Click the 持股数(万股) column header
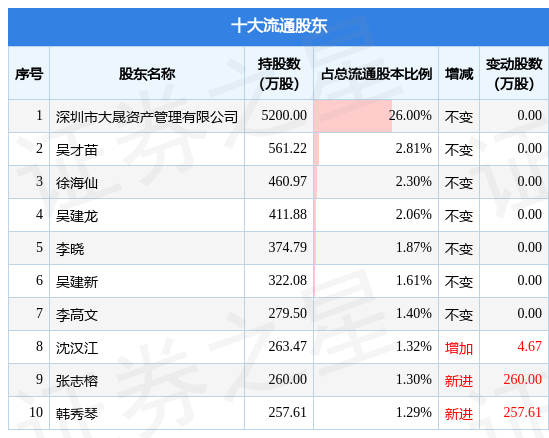Viewport: 549px width, 438px height. [279, 74]
